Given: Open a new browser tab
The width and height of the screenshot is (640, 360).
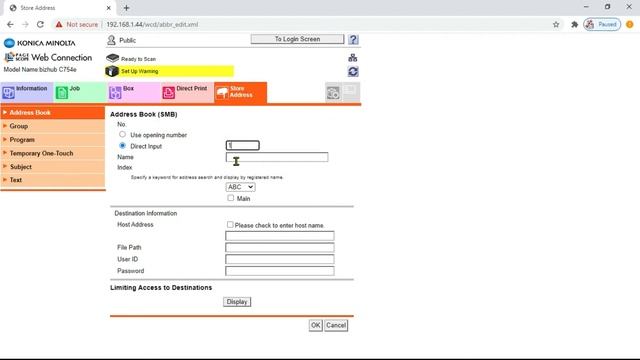Looking at the screenshot, I should [127, 8].
